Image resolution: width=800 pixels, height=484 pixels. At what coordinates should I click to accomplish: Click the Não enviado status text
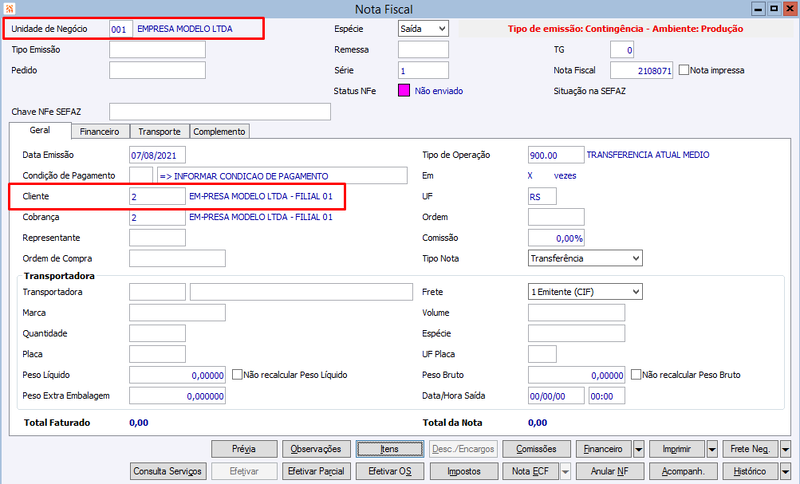click(439, 91)
